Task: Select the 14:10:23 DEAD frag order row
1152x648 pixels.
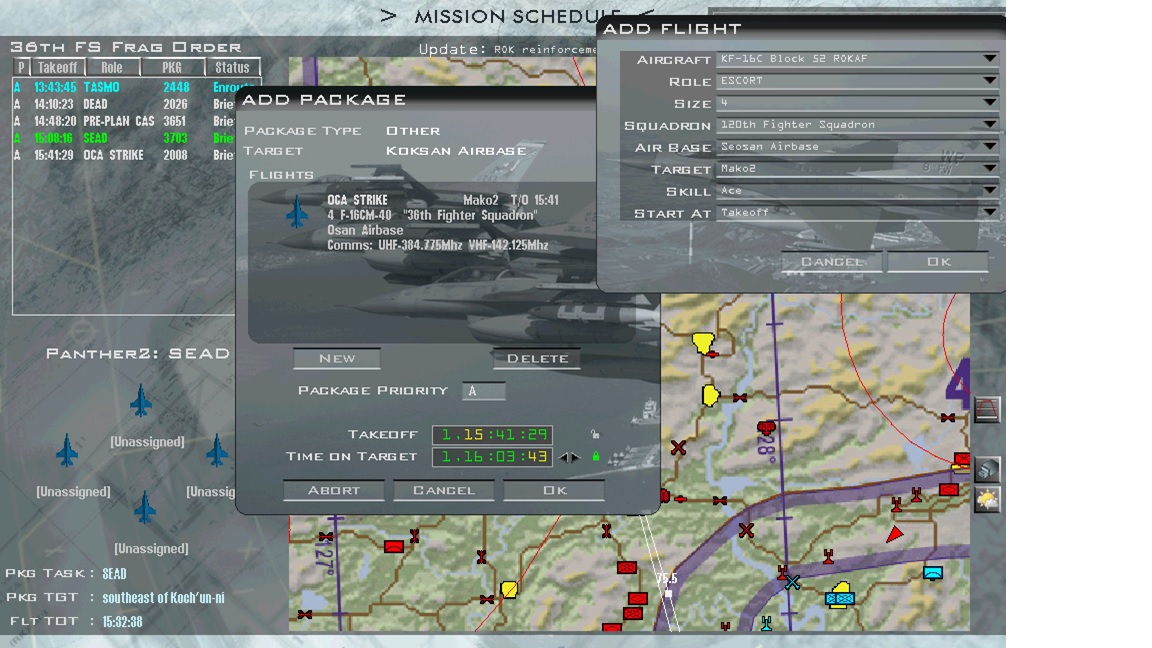Action: 125,104
